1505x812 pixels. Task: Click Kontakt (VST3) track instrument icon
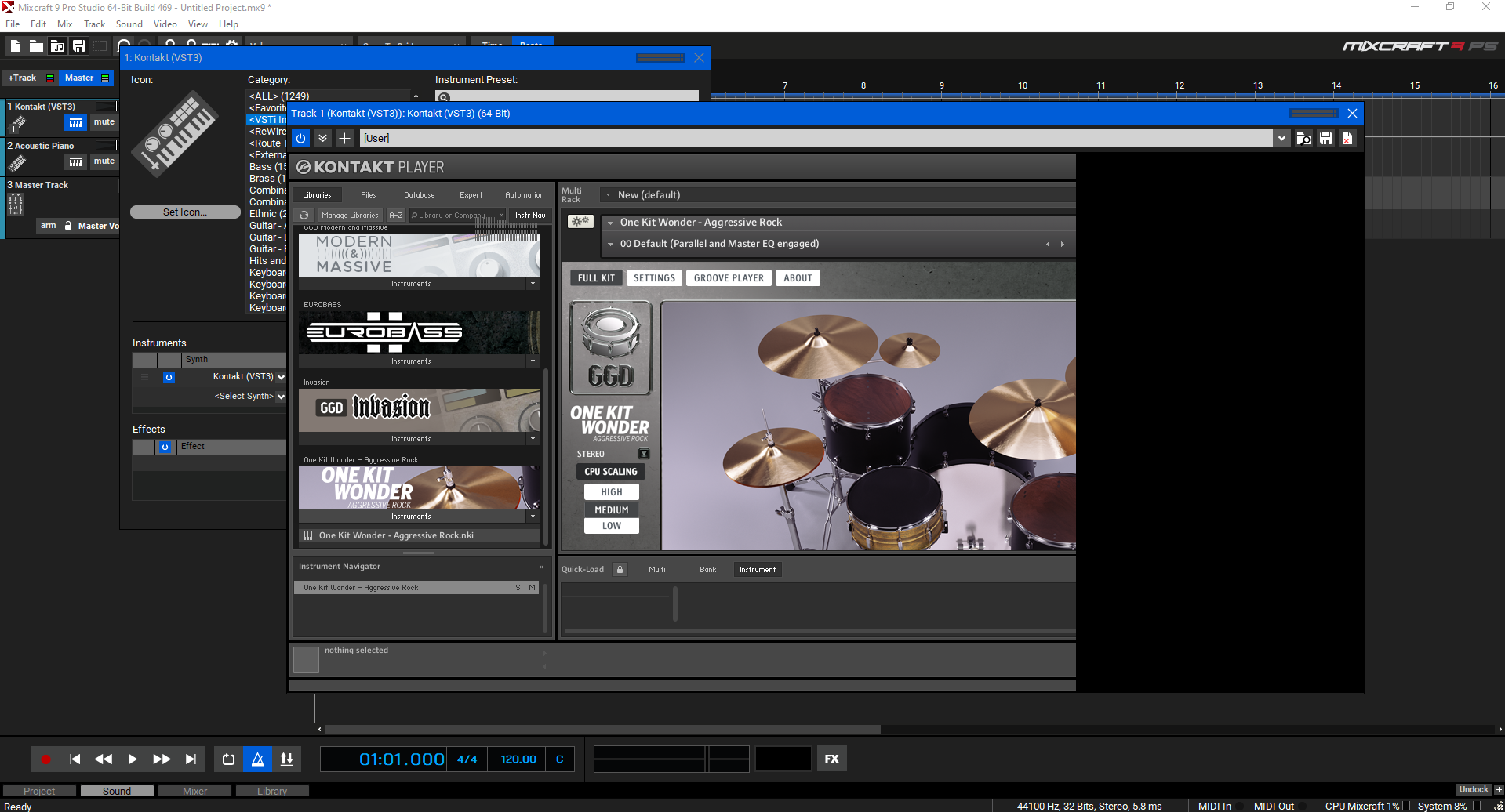(x=17, y=123)
